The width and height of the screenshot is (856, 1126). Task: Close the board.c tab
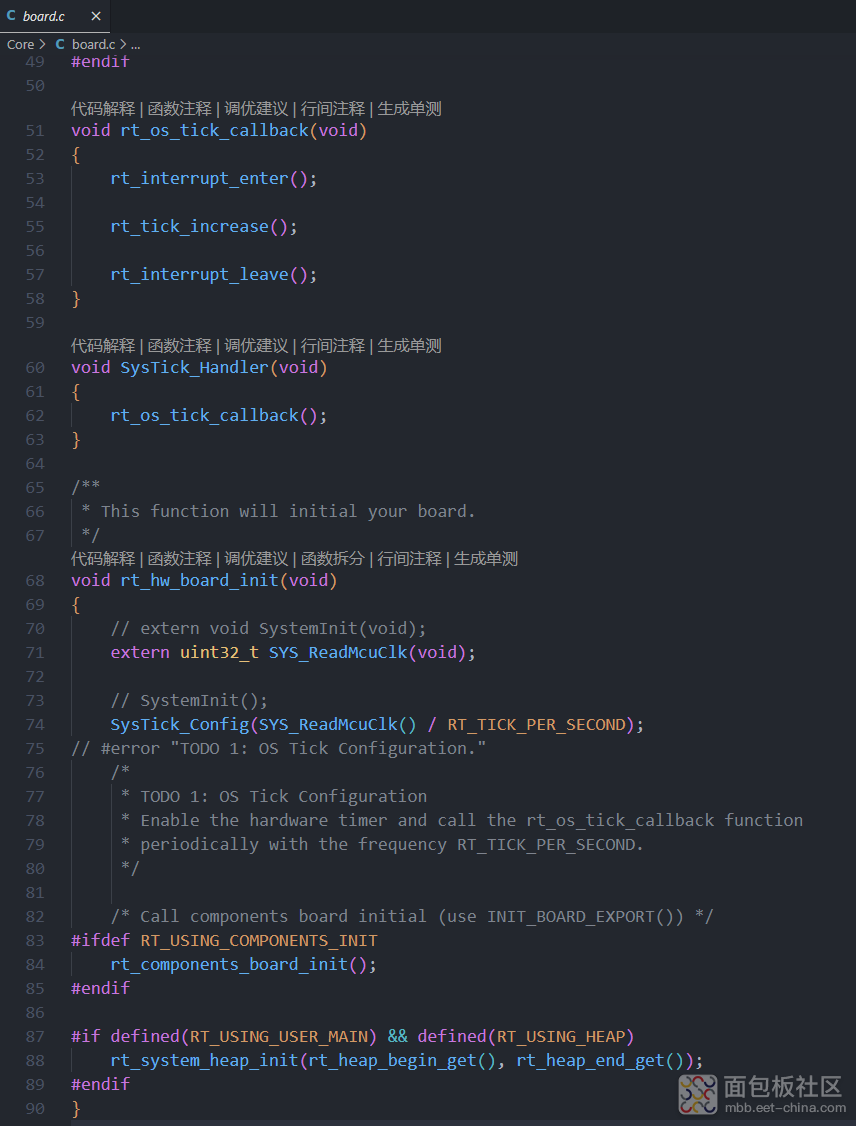pyautogui.click(x=96, y=16)
